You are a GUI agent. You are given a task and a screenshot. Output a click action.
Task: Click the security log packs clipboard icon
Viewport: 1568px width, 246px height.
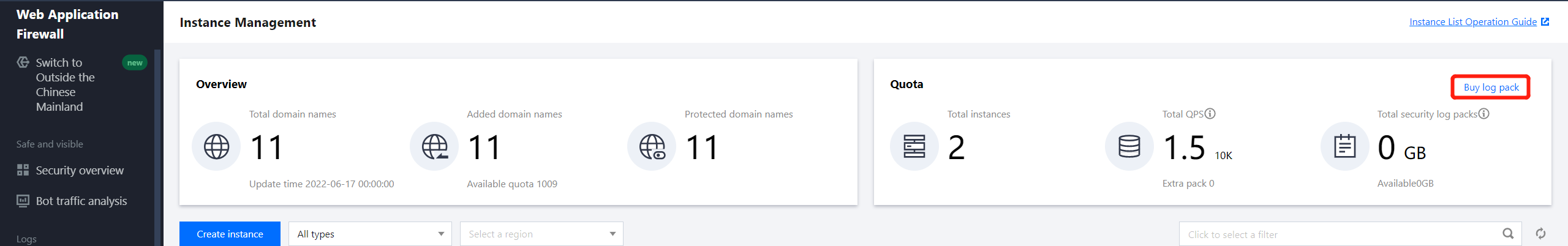[1344, 146]
